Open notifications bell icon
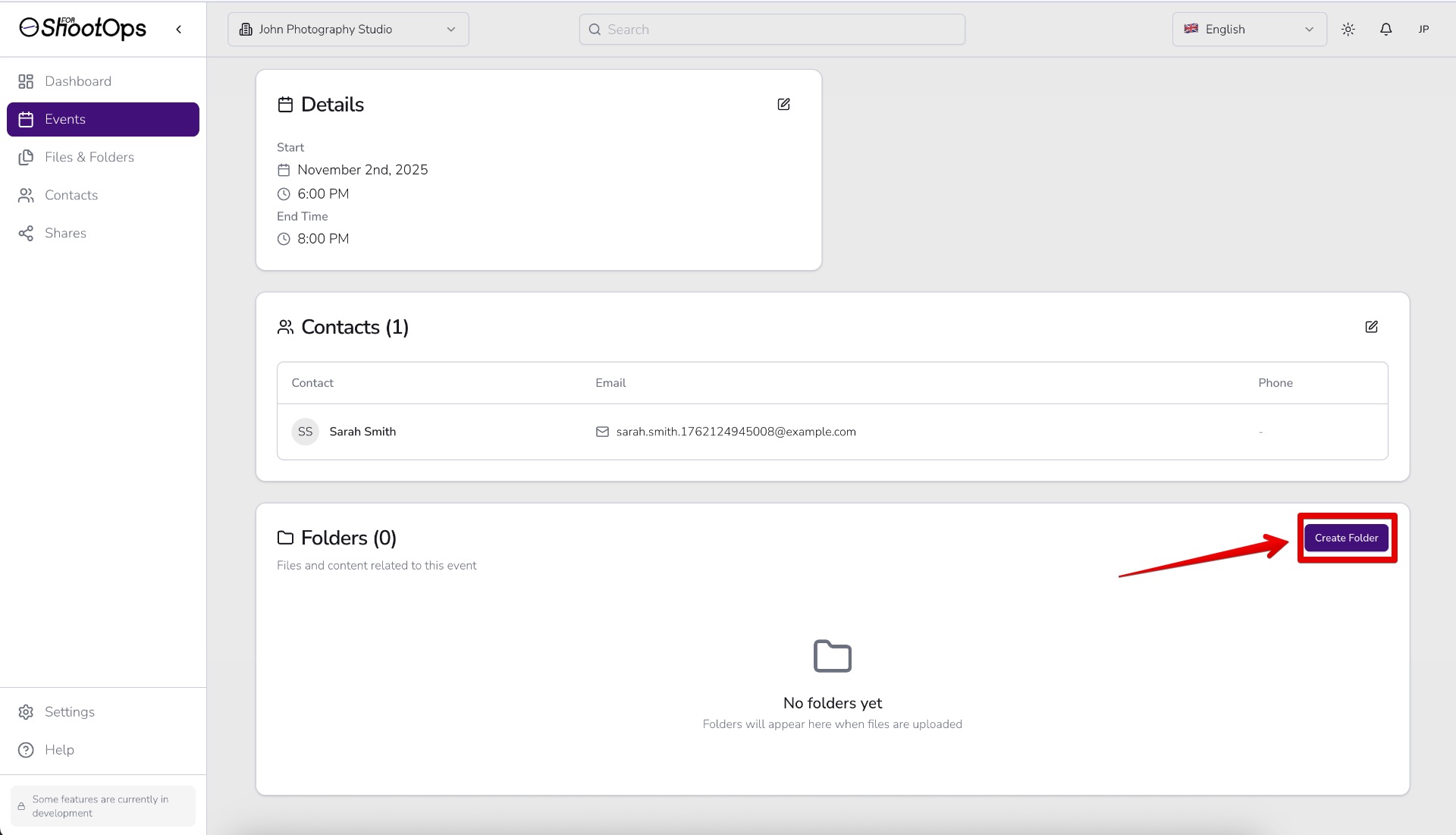1456x835 pixels. click(1385, 30)
